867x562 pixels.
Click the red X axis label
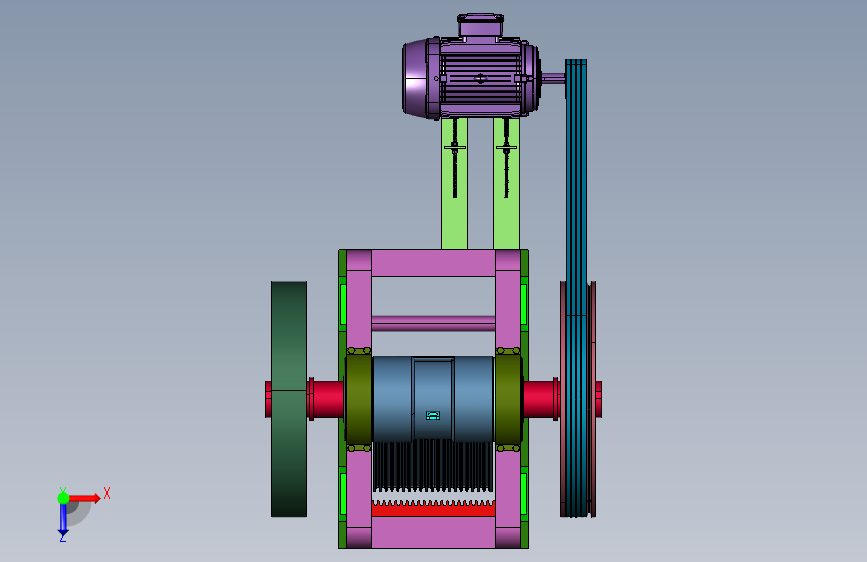point(107,493)
